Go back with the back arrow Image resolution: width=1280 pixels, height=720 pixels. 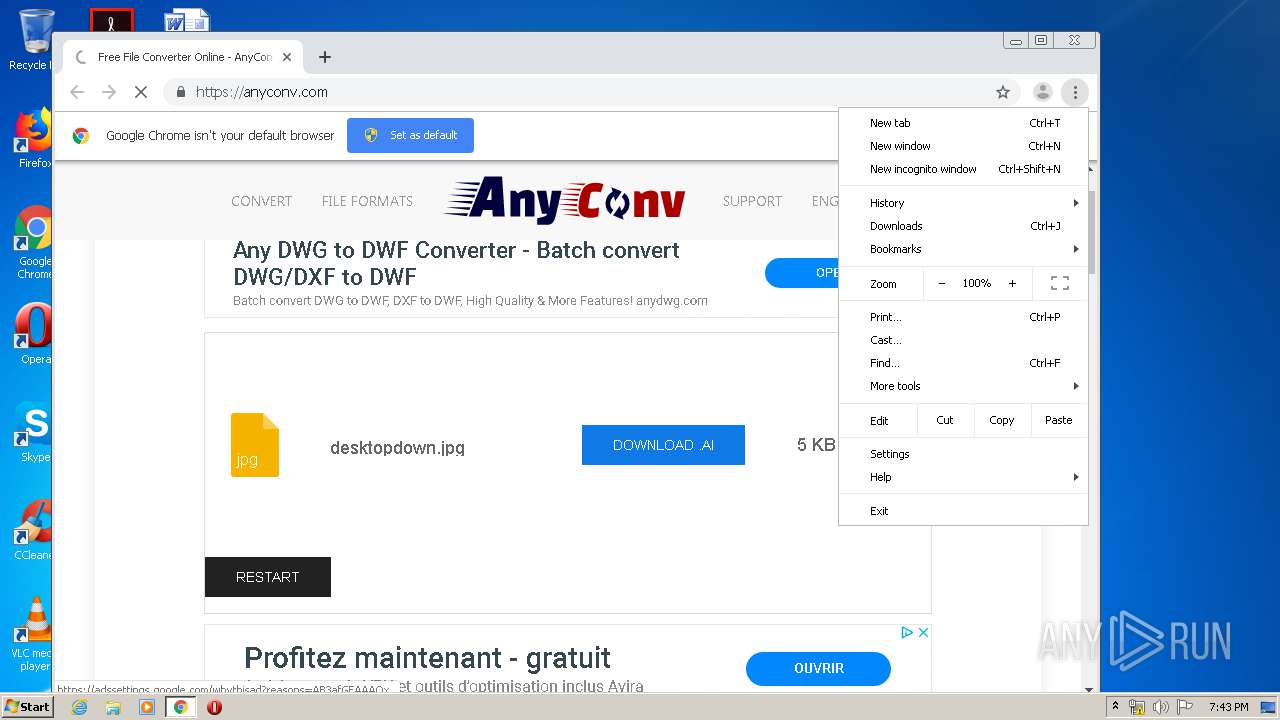[x=77, y=92]
